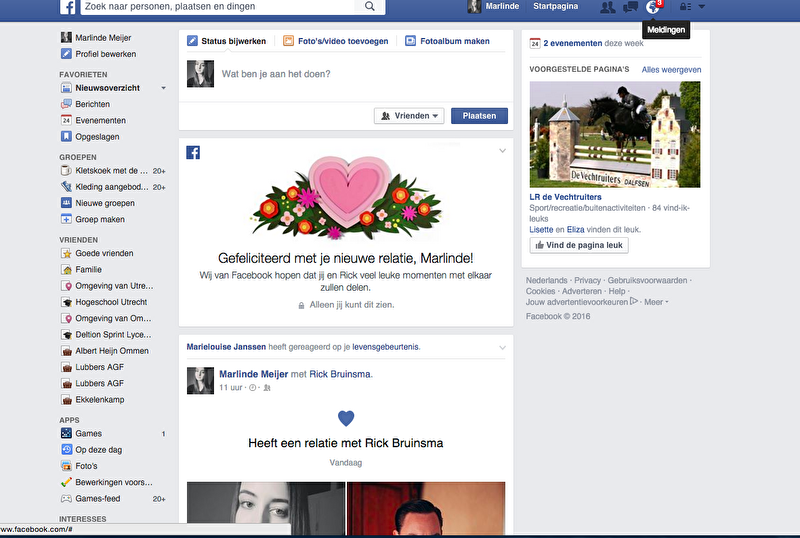The height and width of the screenshot is (538, 800).
Task: Click the Privacy footer link
Action: click(x=587, y=281)
